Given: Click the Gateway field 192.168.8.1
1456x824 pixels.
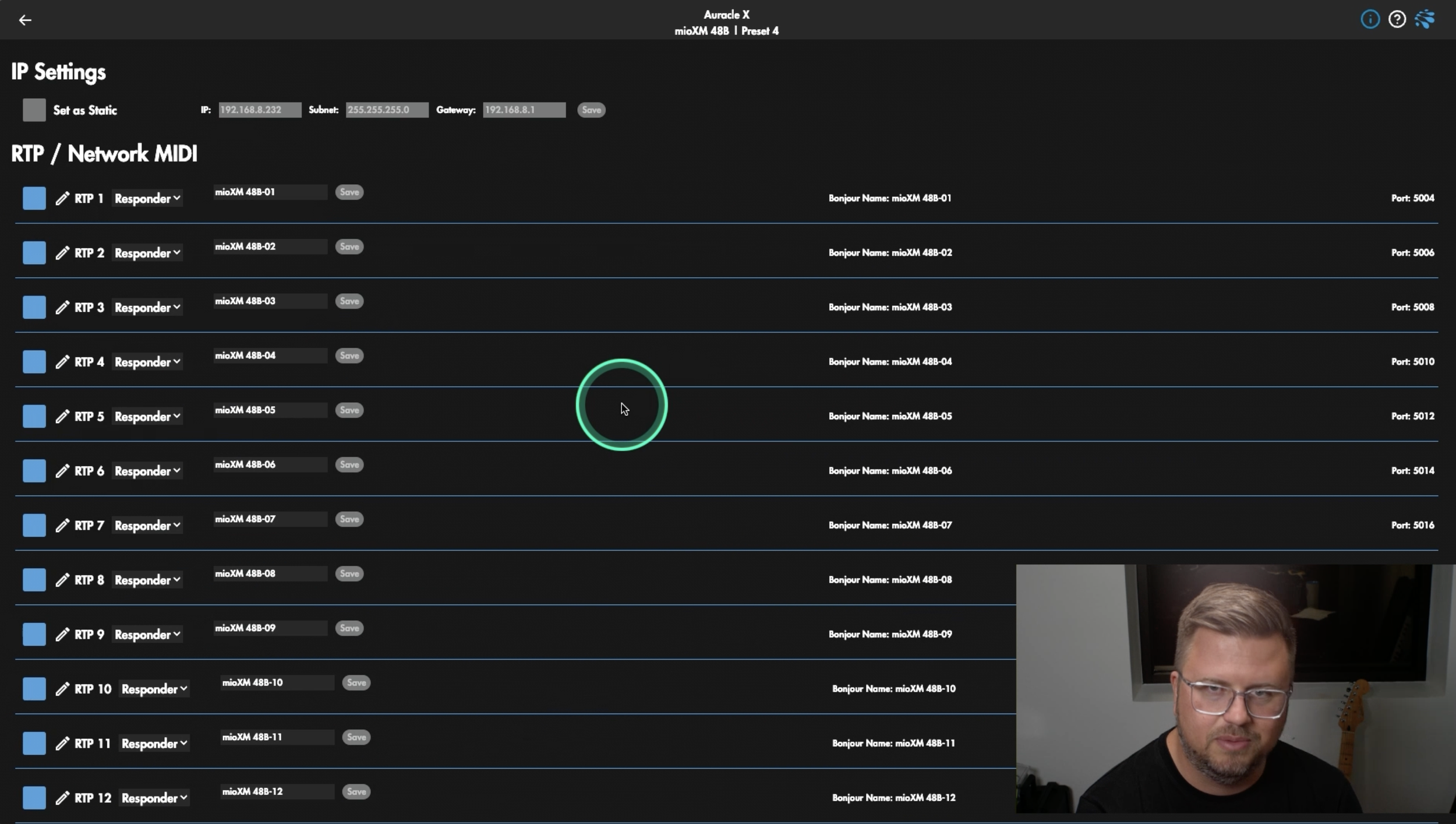Looking at the screenshot, I should pos(524,110).
